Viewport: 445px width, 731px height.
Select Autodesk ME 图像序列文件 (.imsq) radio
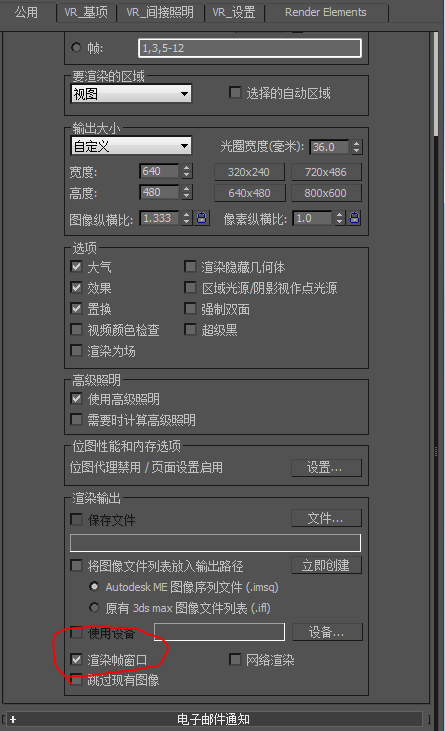coord(95,586)
